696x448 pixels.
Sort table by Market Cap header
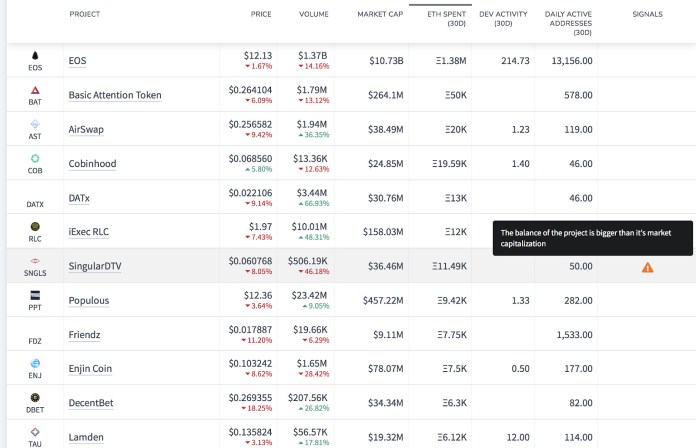point(380,14)
